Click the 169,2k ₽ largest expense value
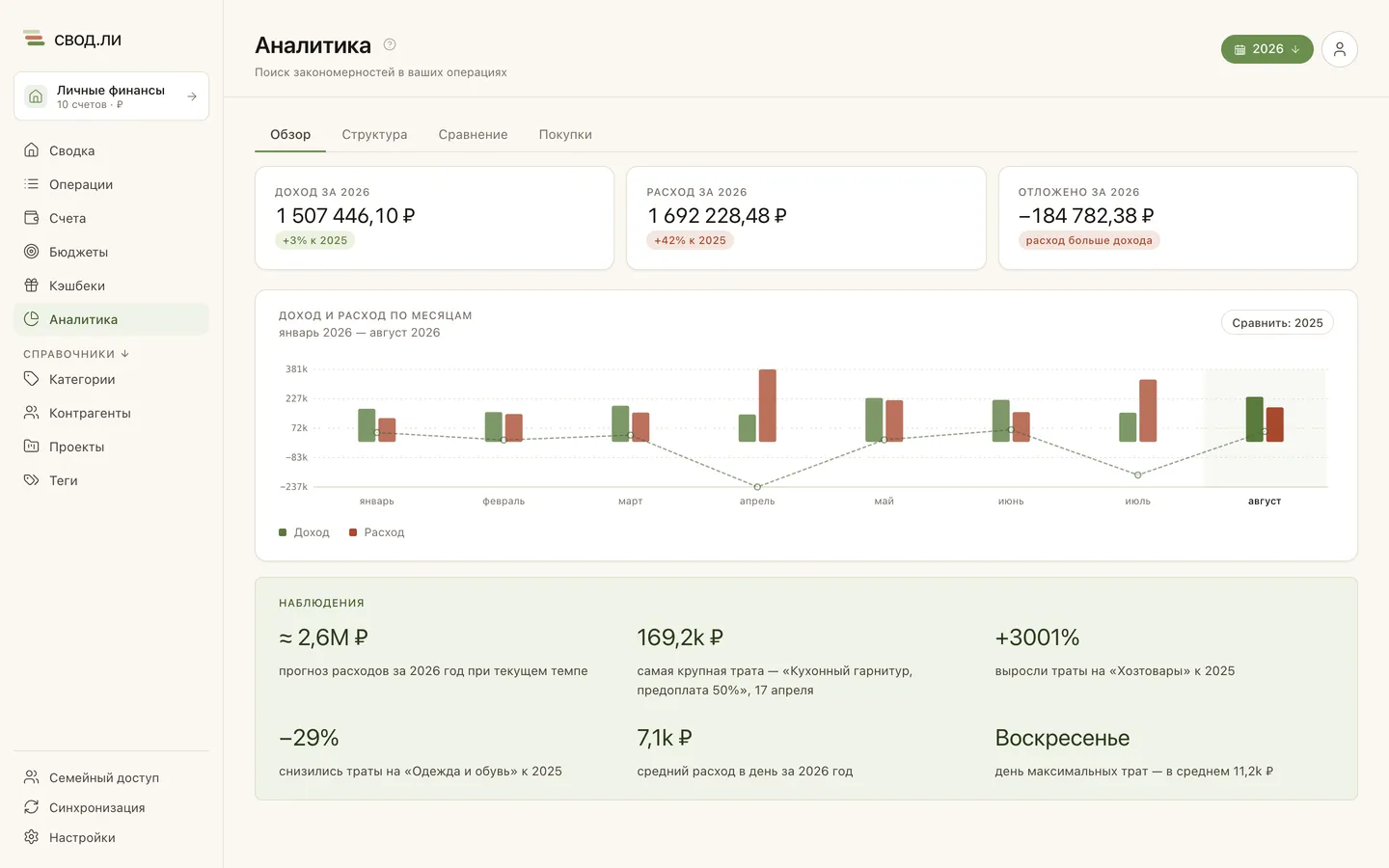 tap(680, 637)
